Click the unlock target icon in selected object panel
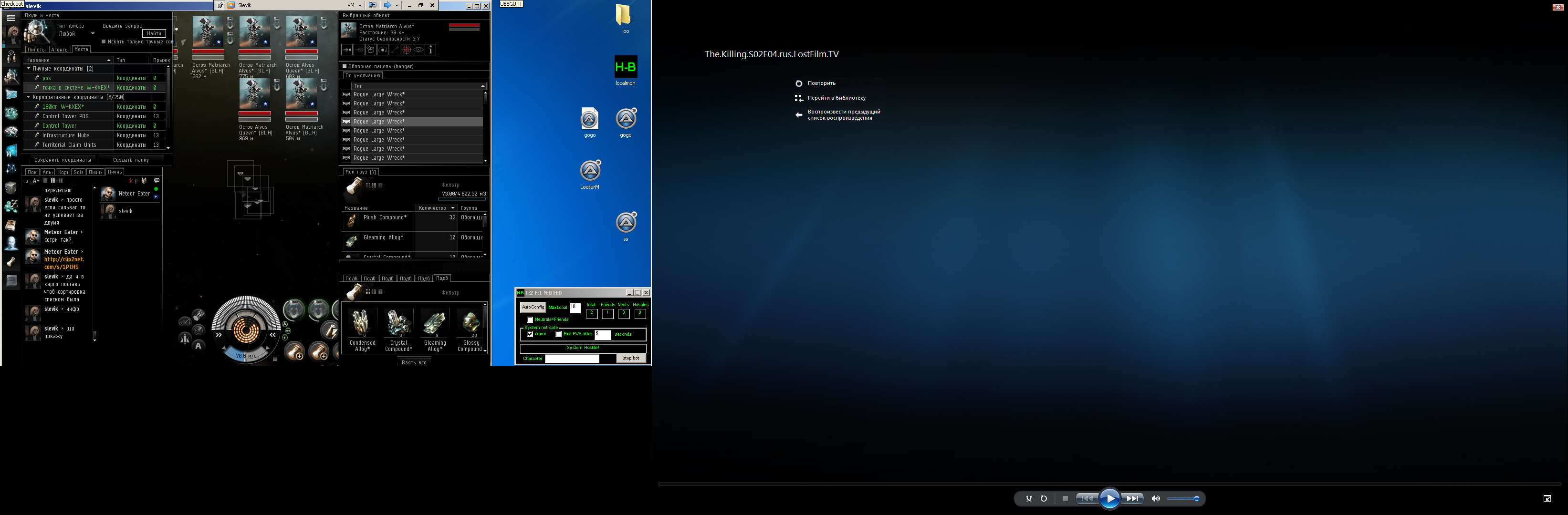 [407, 50]
